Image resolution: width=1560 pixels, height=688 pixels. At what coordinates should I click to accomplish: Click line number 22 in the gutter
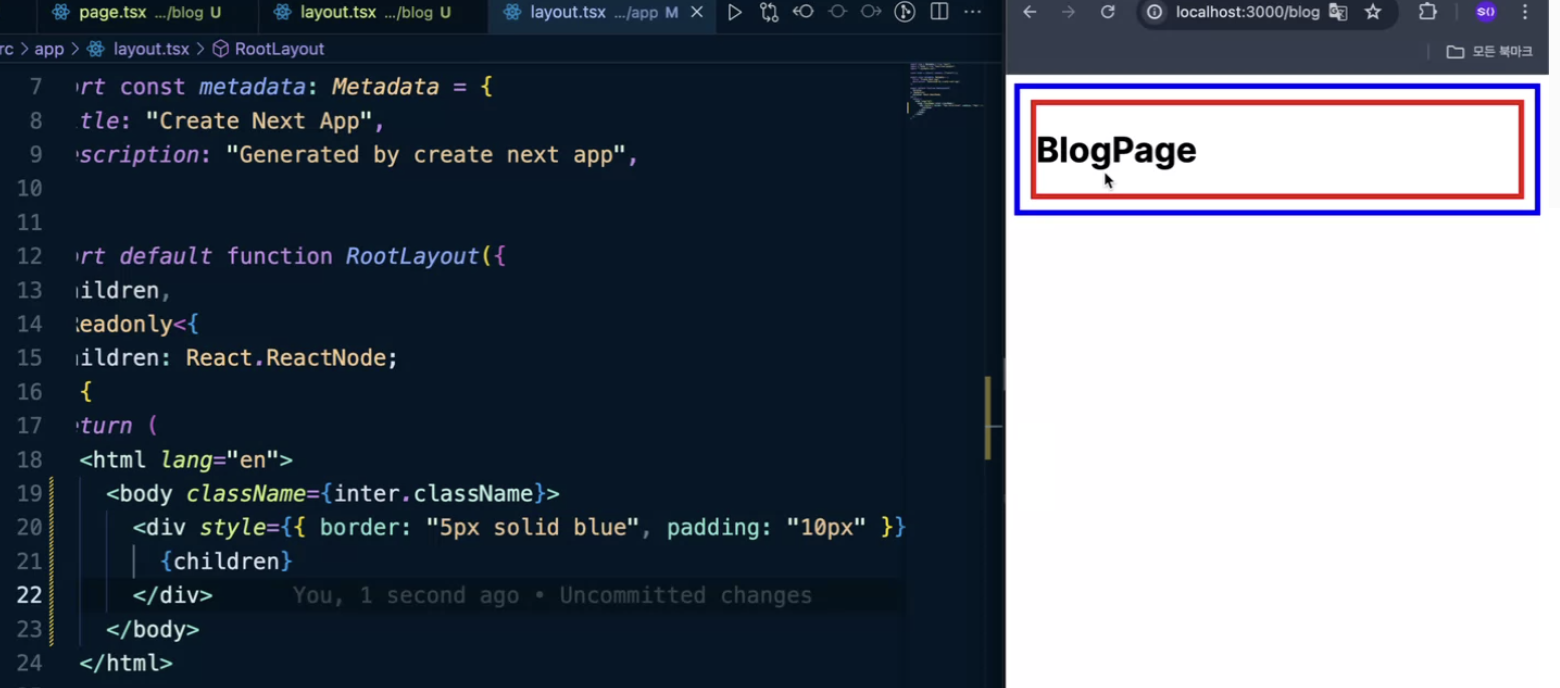30,595
